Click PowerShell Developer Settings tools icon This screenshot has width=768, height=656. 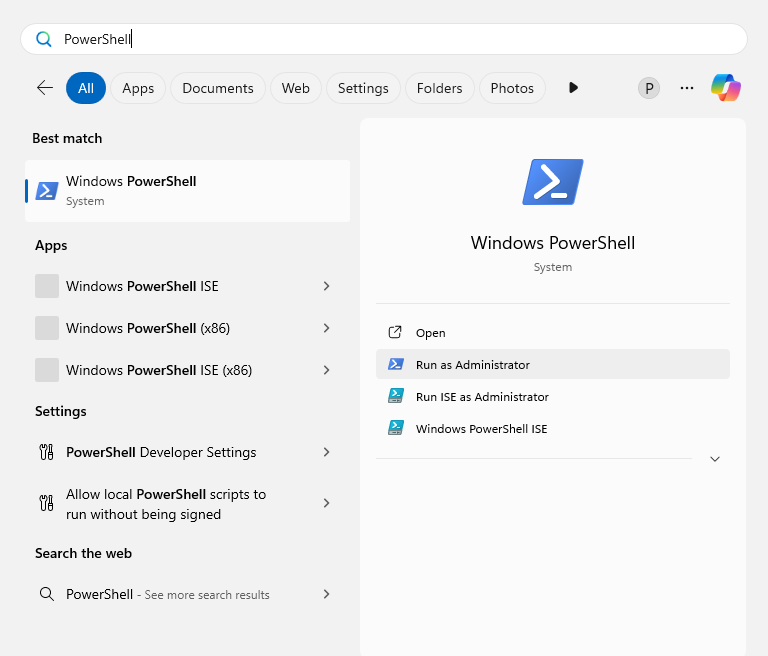point(46,452)
